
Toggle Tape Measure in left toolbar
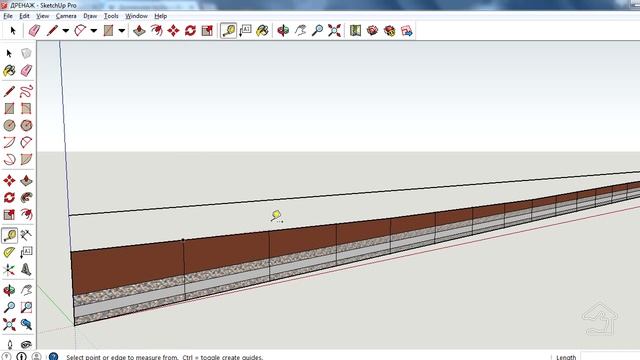point(10,235)
